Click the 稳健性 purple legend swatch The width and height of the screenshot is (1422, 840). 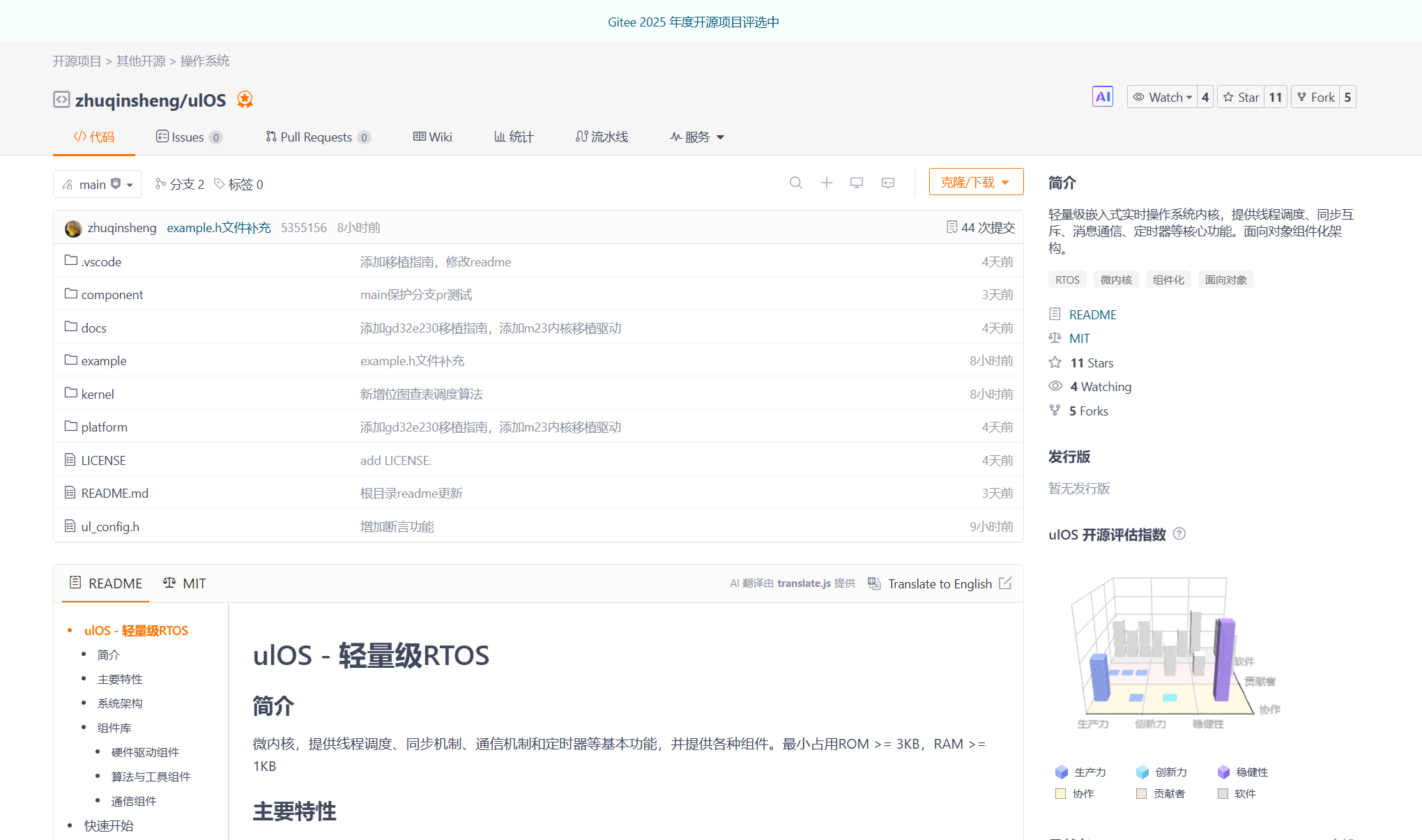point(1223,772)
